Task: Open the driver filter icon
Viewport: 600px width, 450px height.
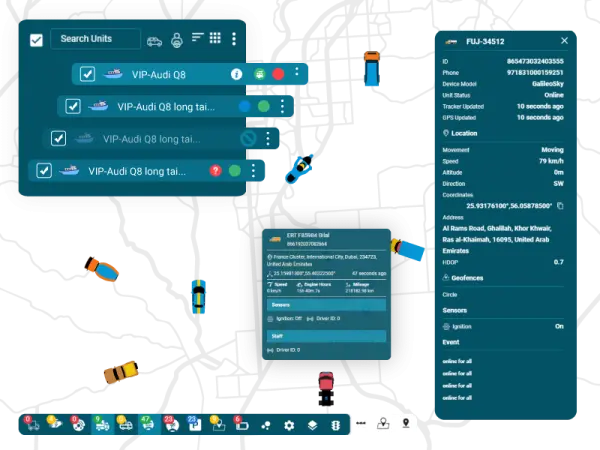Action: 176,40
